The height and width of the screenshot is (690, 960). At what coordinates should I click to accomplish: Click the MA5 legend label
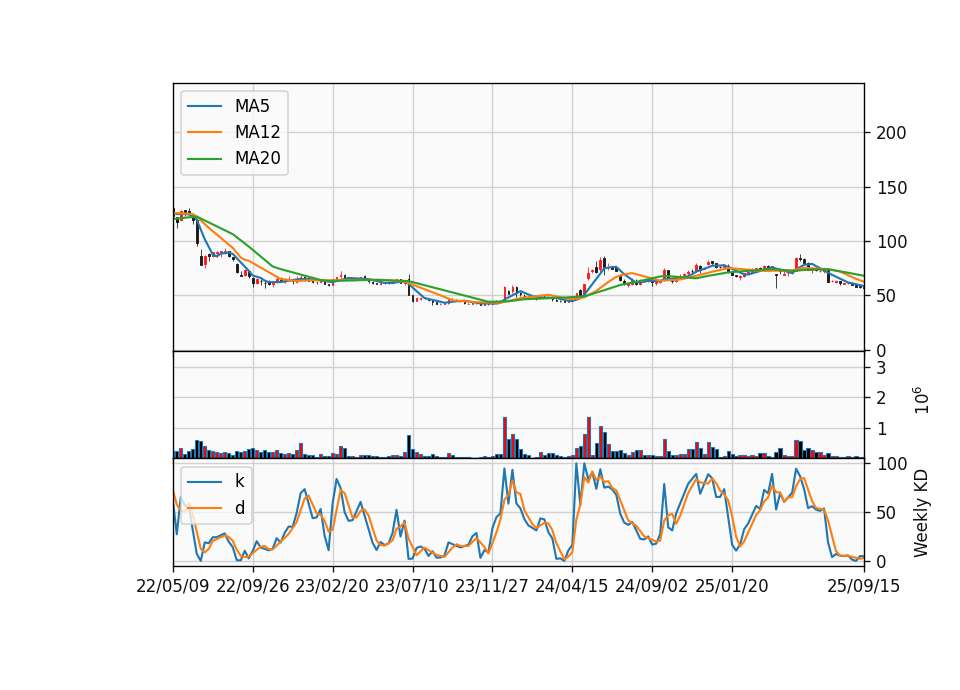(252, 106)
